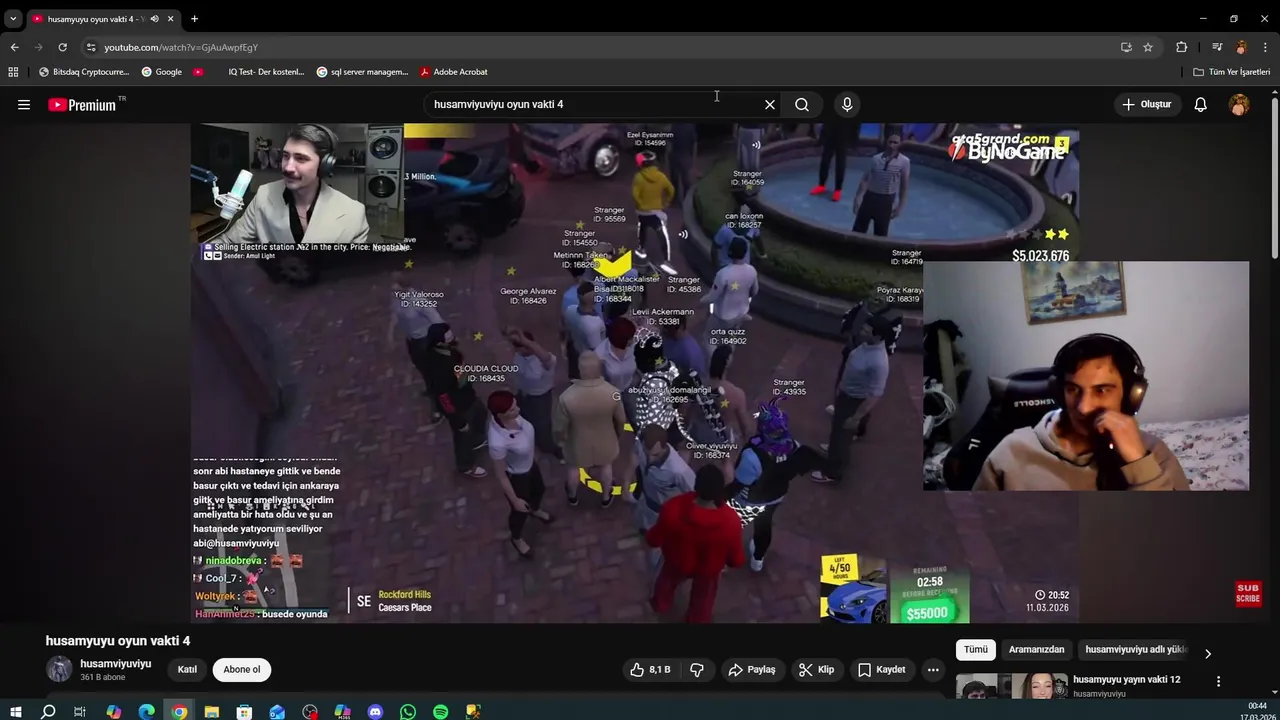The height and width of the screenshot is (720, 1280).
Task: Dislike the video
Action: pos(698,670)
